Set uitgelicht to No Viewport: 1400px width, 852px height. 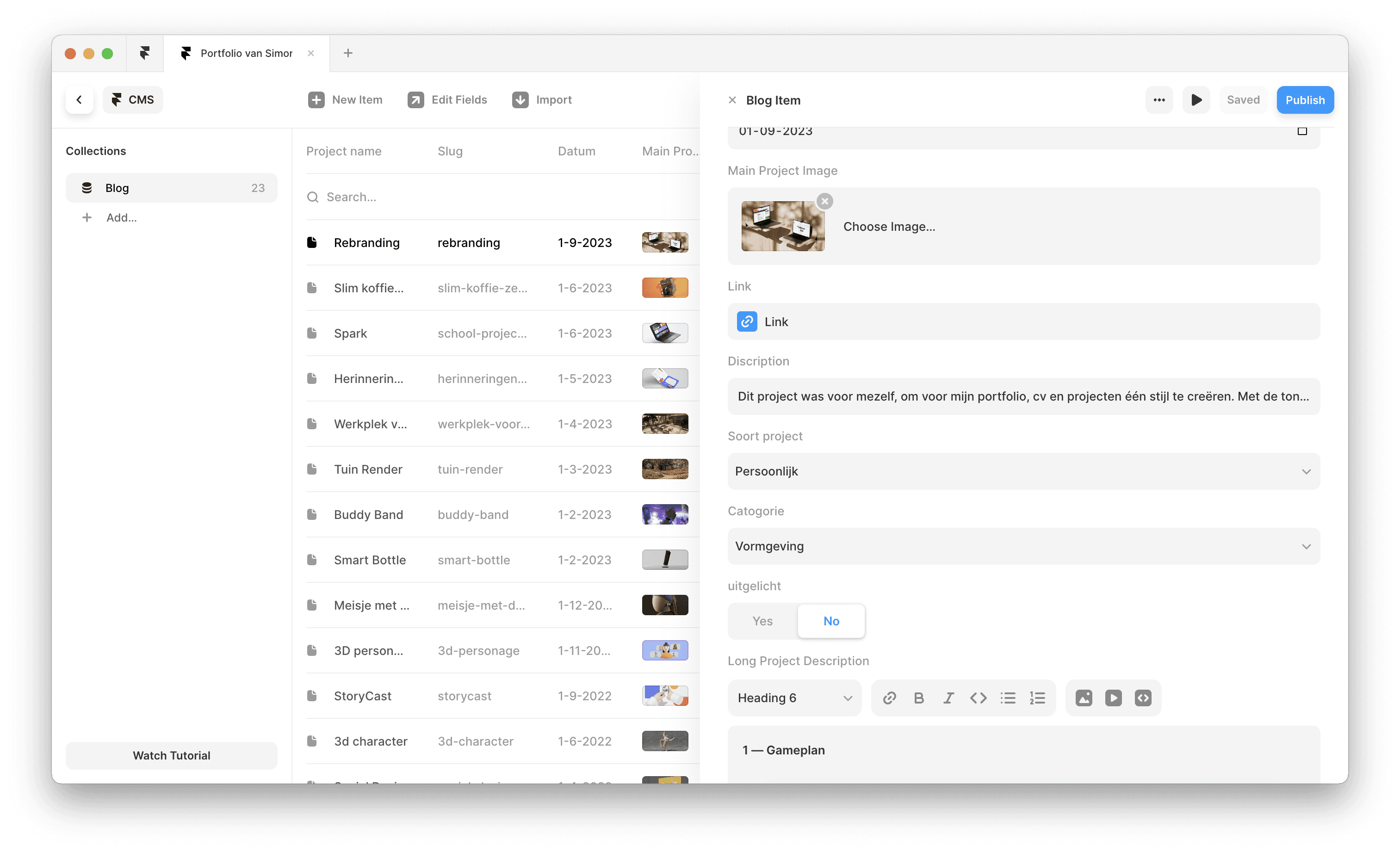830,621
